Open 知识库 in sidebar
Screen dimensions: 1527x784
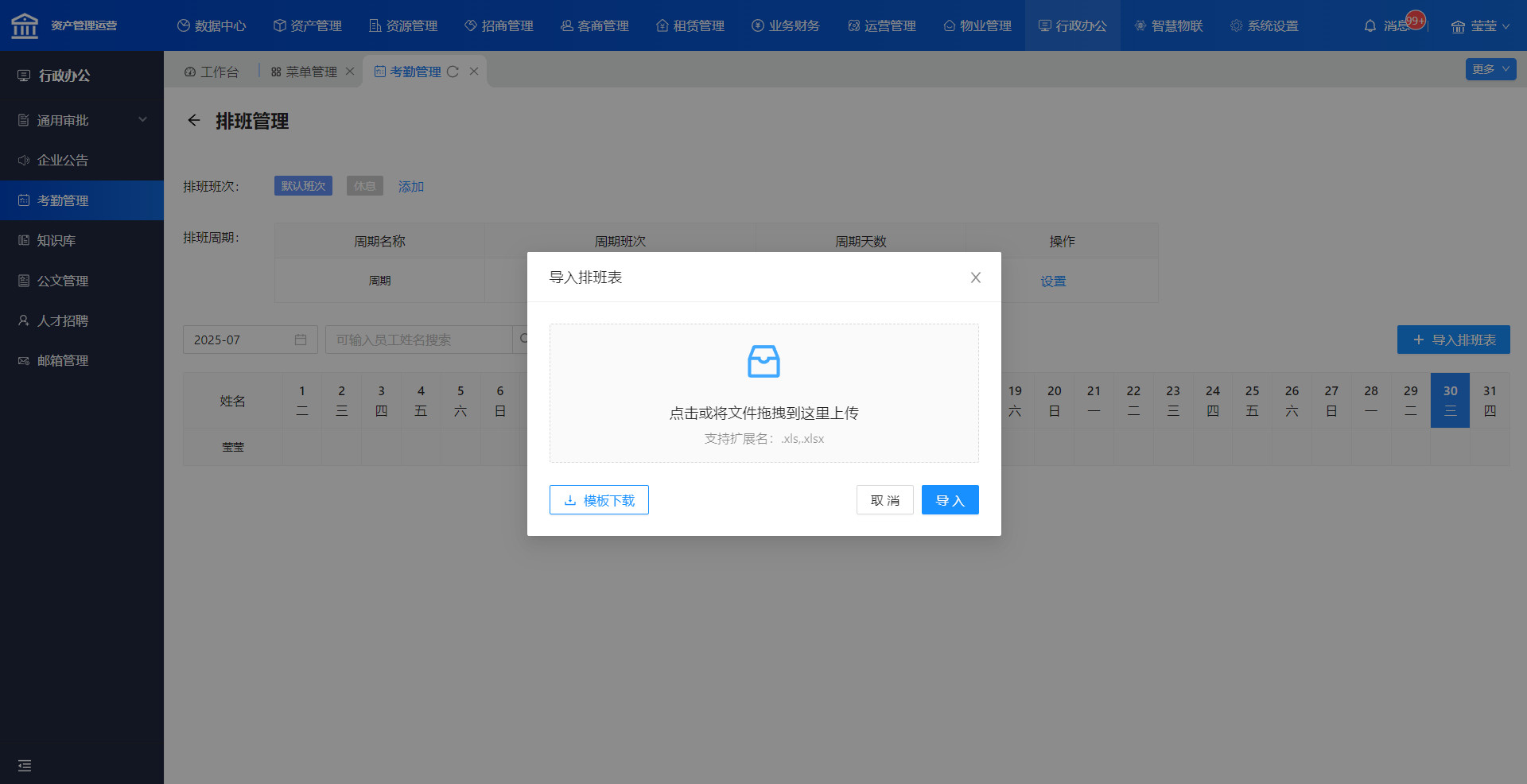(82, 240)
